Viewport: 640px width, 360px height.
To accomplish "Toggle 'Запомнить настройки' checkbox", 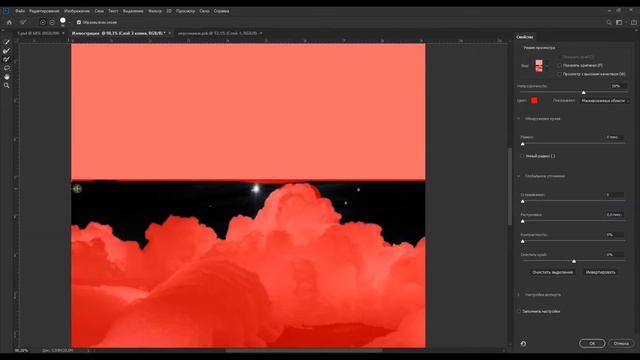I will (x=519, y=311).
